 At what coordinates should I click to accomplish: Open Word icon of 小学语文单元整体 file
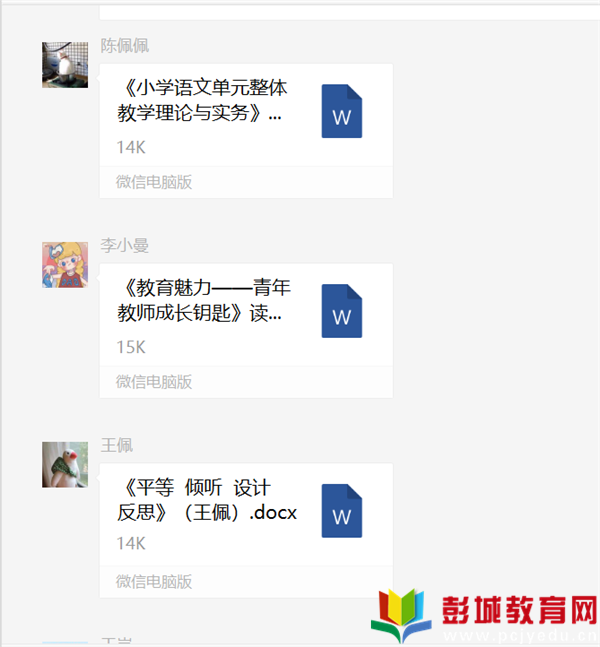click(x=342, y=111)
